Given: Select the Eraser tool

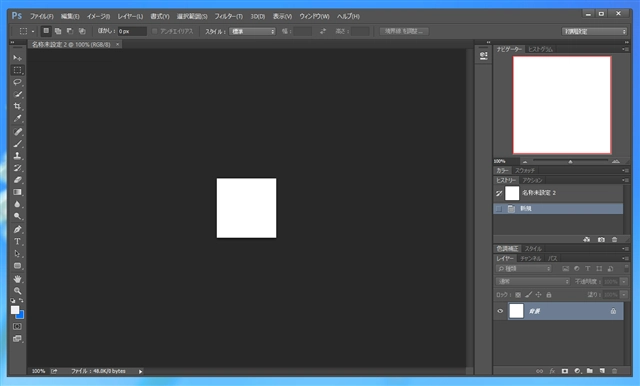Looking at the screenshot, I should point(17,180).
